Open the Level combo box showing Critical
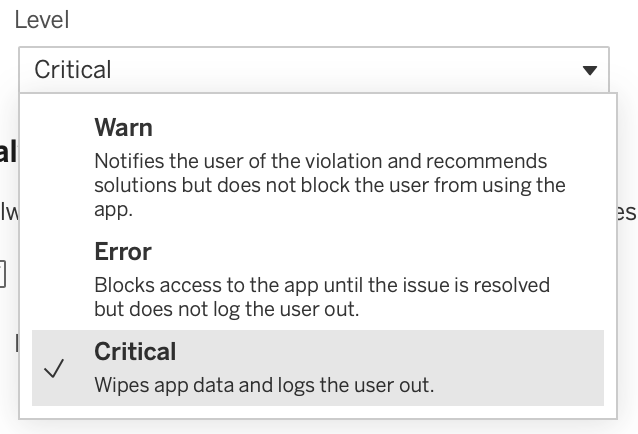Viewport: 638px width, 434px height. [314, 70]
